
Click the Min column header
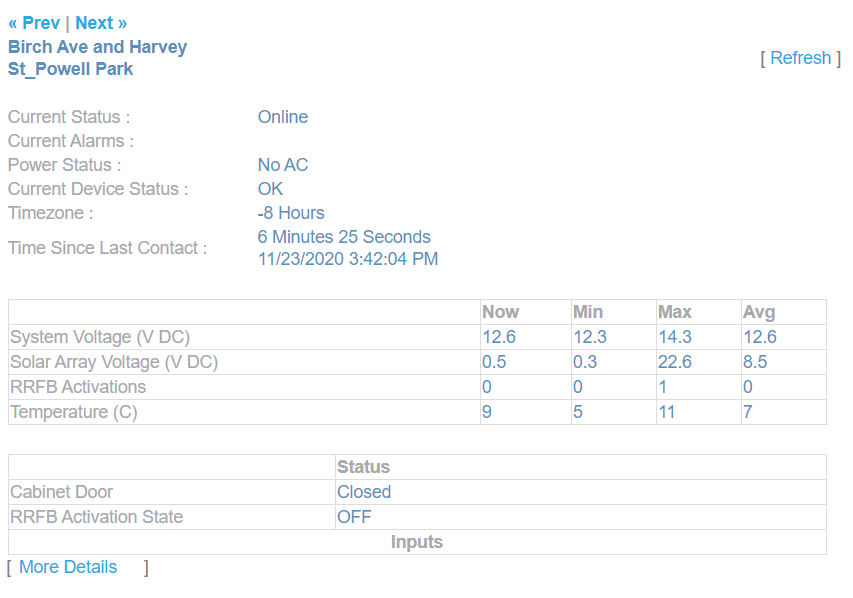(588, 312)
